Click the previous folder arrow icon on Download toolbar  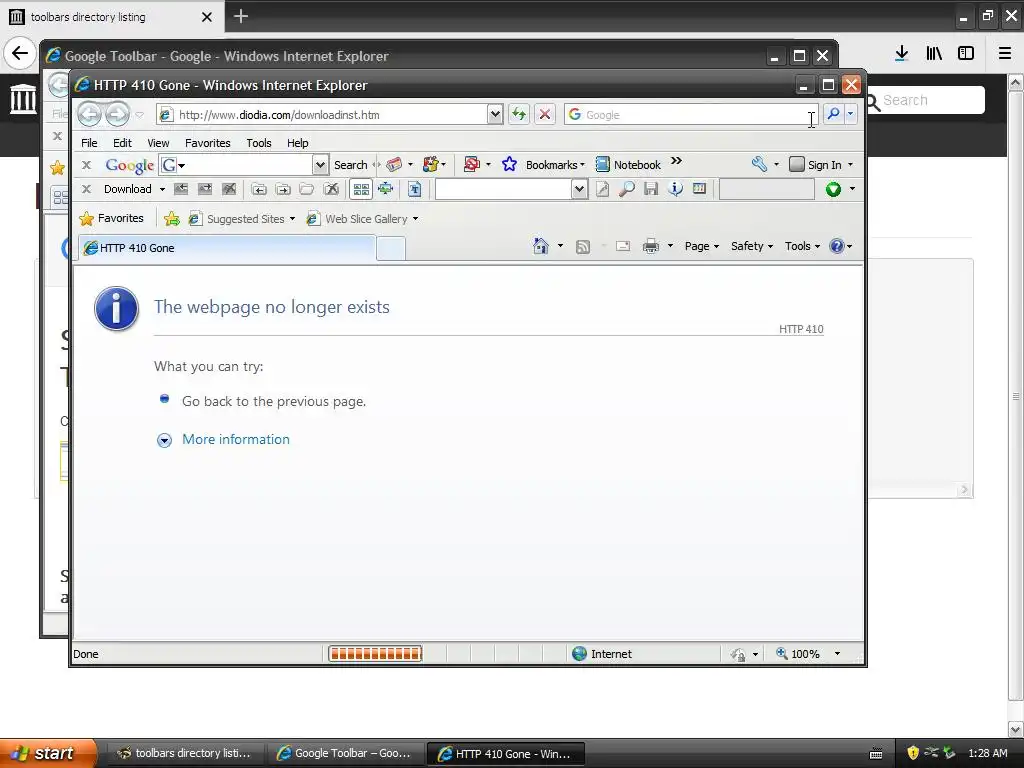(259, 189)
